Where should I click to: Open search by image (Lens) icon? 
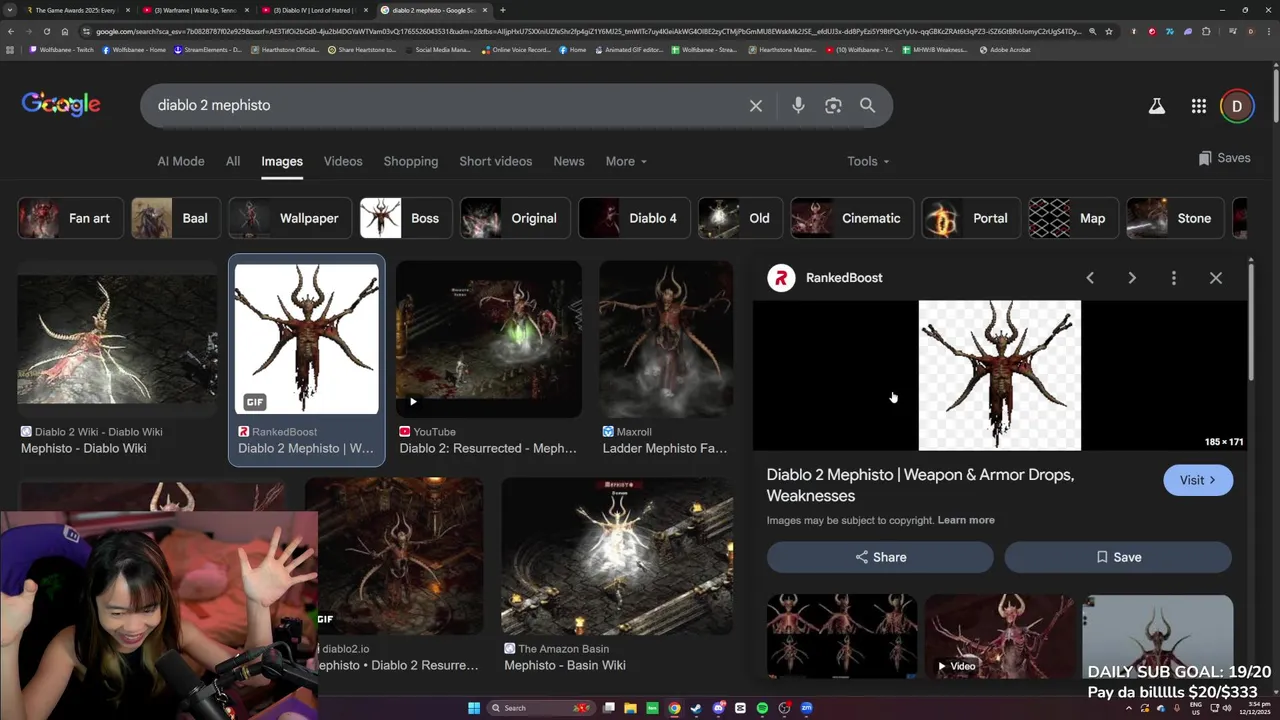(x=833, y=105)
